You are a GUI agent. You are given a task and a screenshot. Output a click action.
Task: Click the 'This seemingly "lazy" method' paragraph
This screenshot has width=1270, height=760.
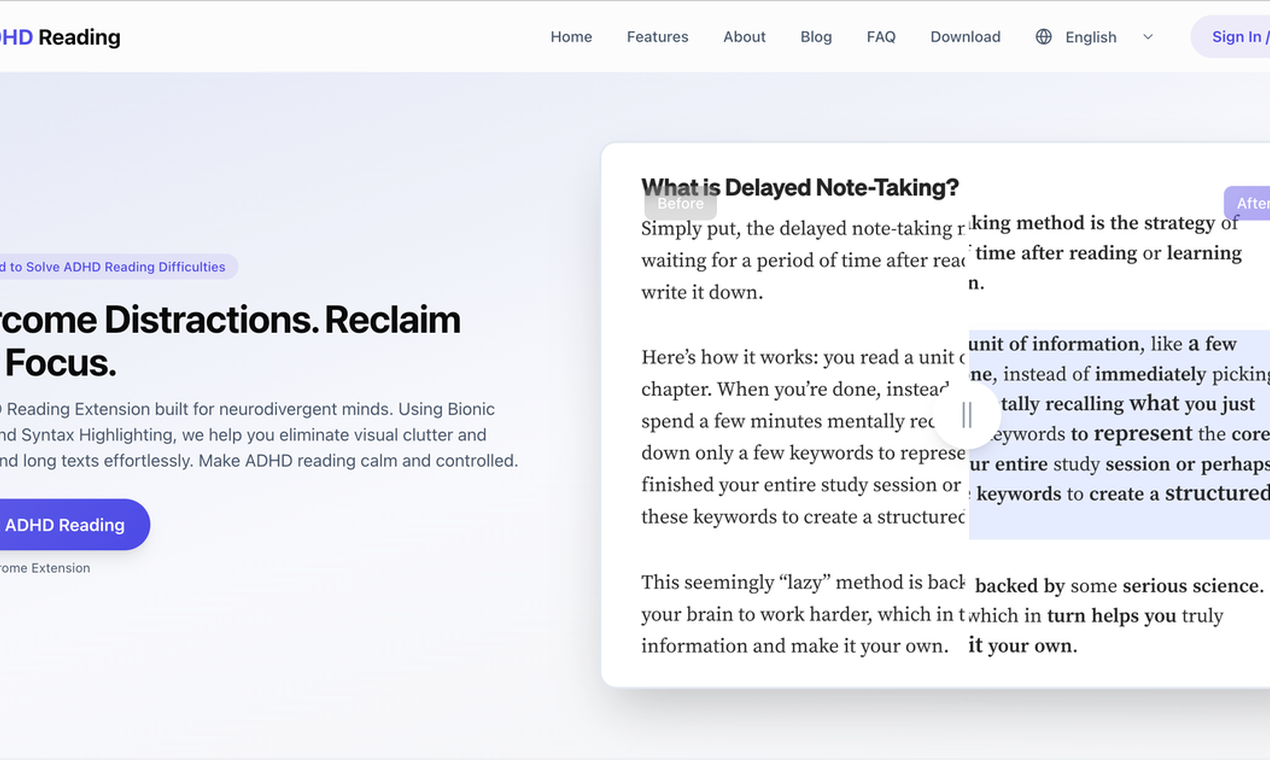click(803, 614)
